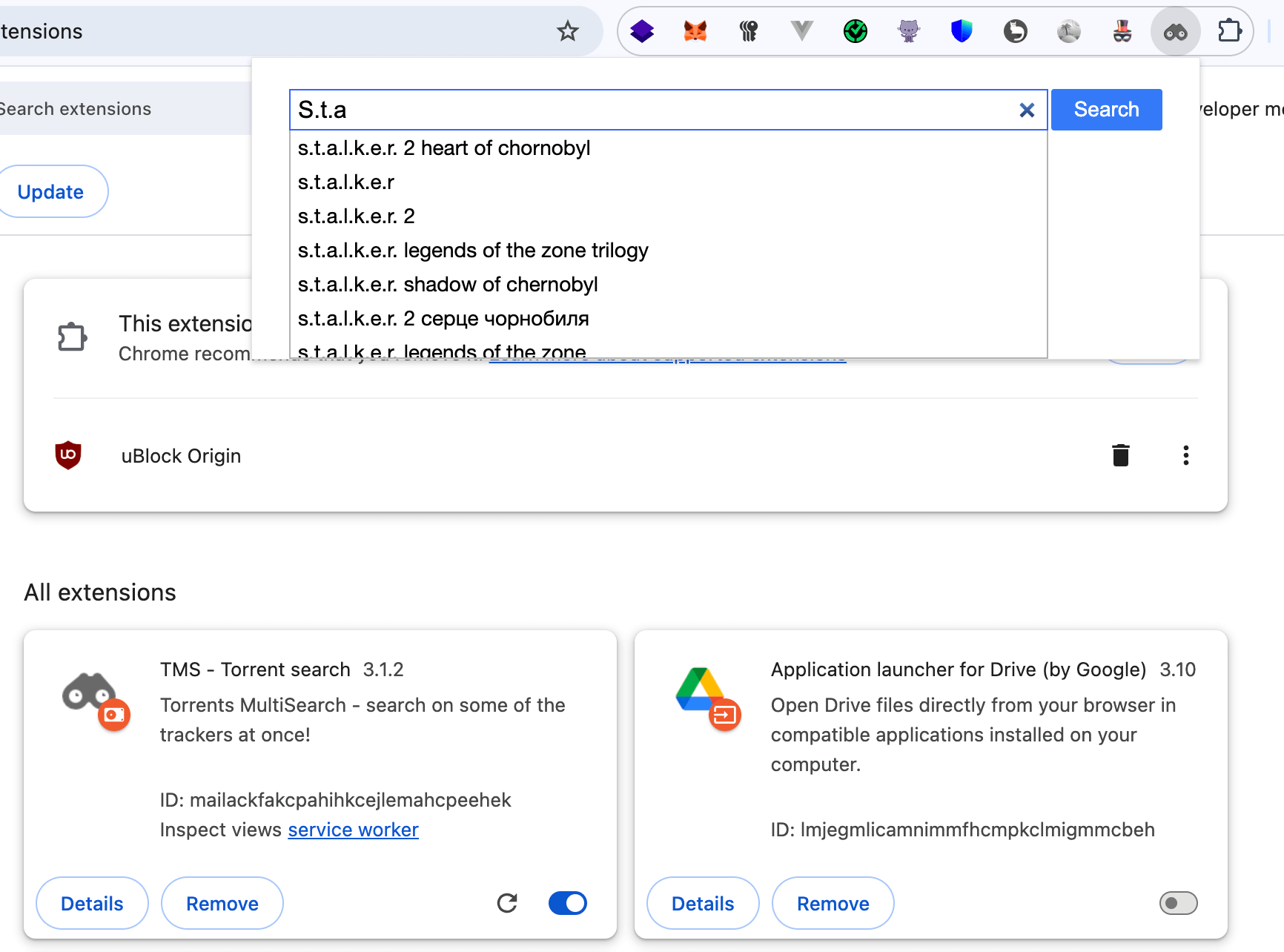The width and height of the screenshot is (1284, 952).
Task: Open the purple cat extension icon
Action: click(x=909, y=31)
